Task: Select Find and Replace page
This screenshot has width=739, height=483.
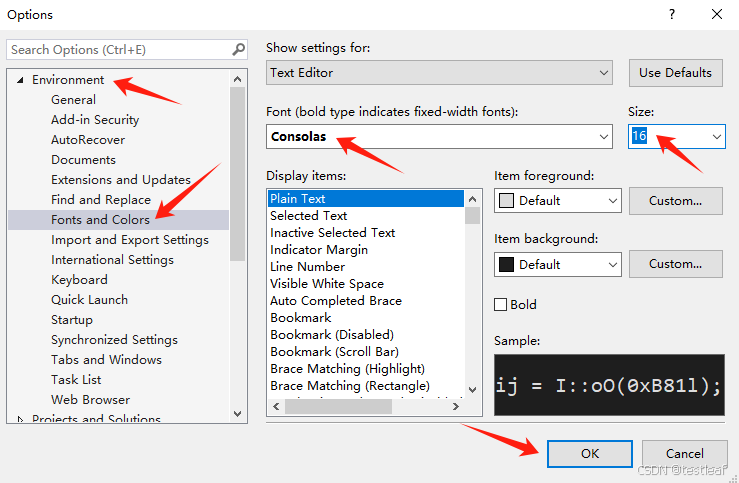Action: 101,200
